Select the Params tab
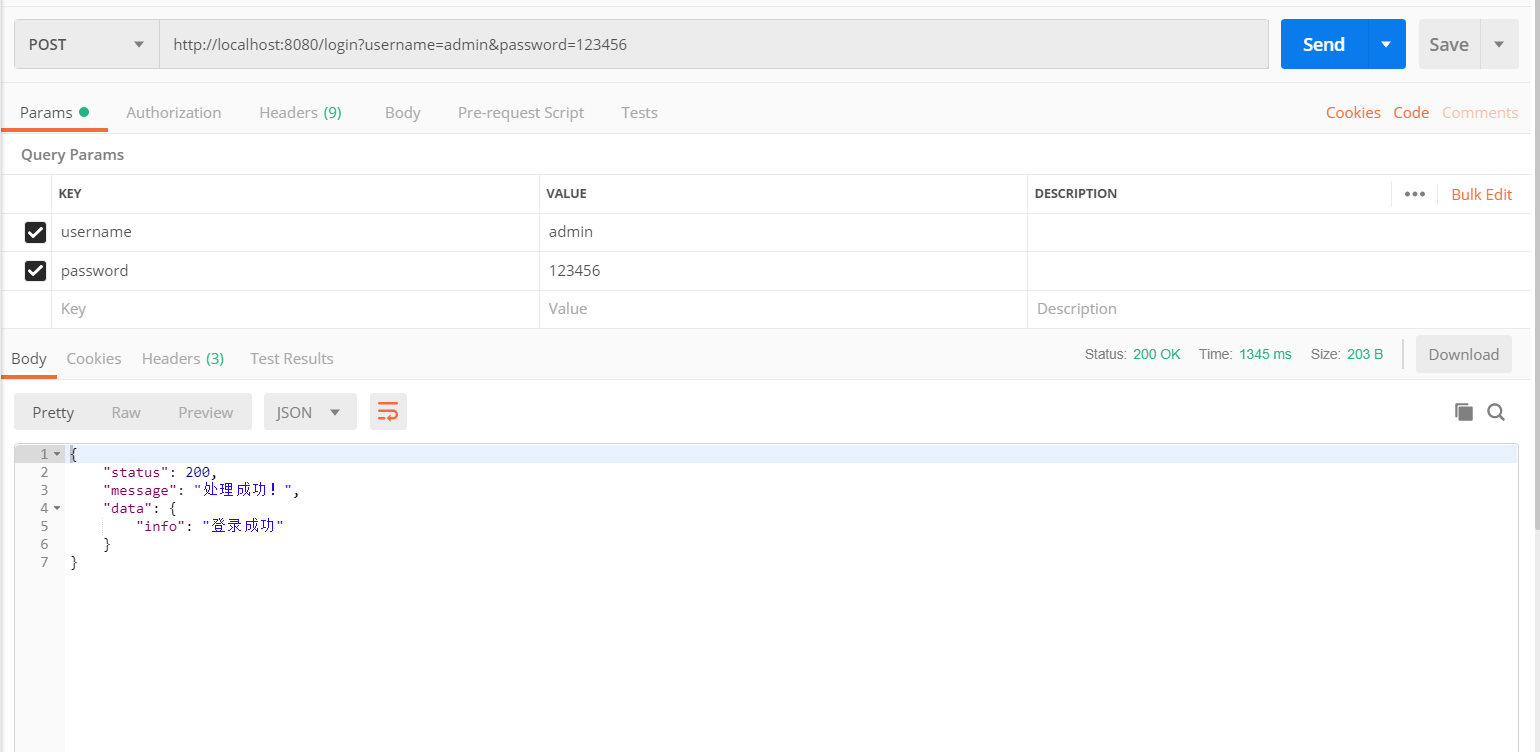Viewport: 1540px width, 752px height. point(54,112)
